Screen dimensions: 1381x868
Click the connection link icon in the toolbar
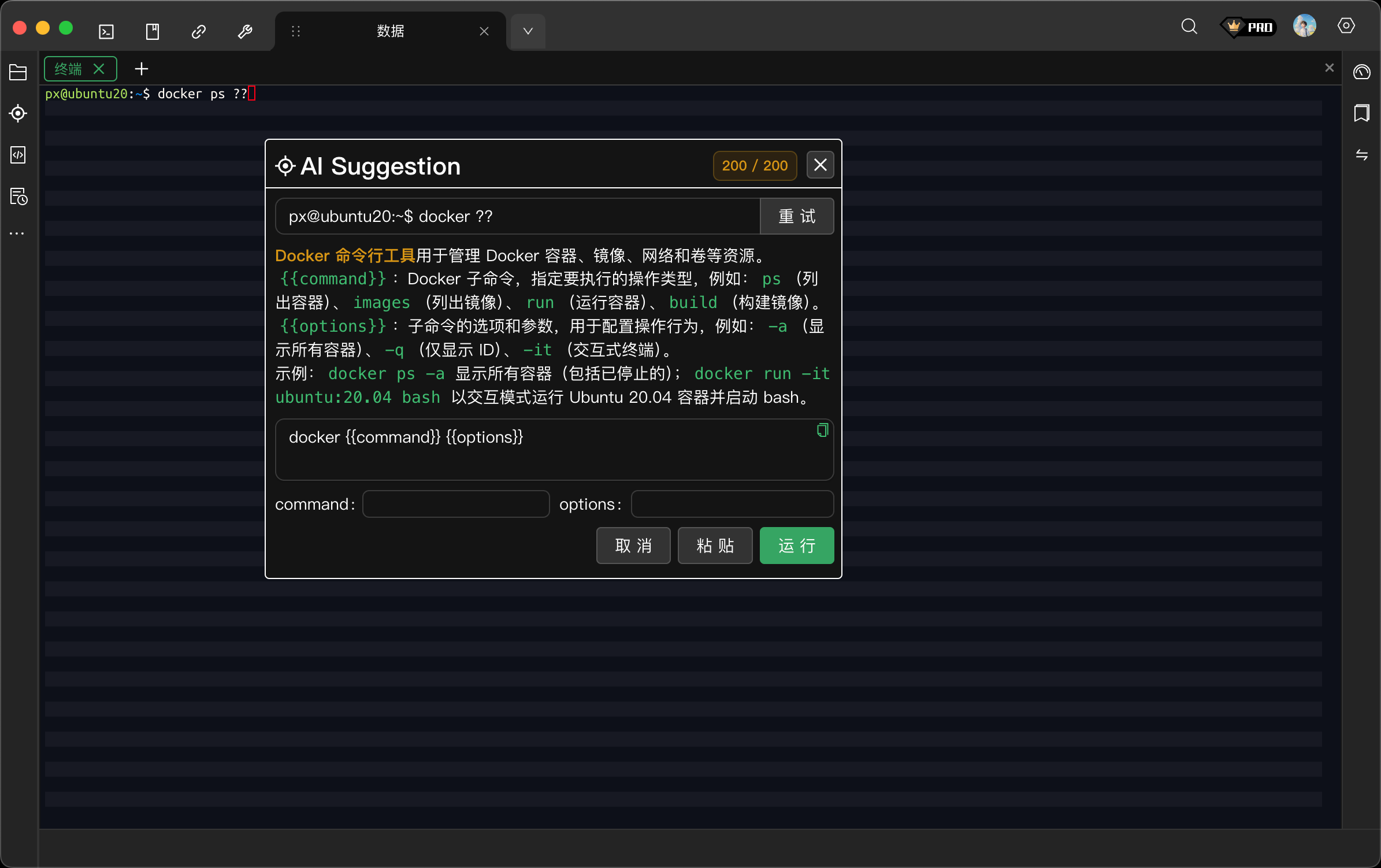(198, 31)
